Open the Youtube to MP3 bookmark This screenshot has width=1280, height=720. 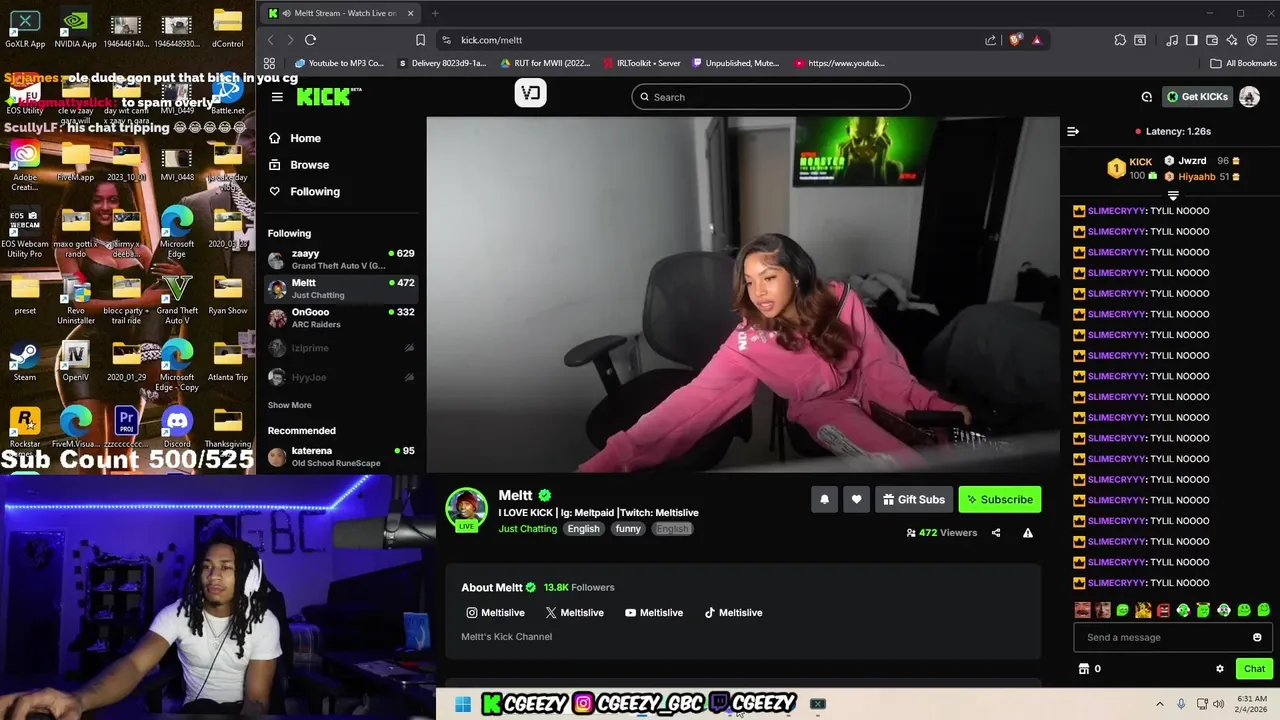pos(339,63)
